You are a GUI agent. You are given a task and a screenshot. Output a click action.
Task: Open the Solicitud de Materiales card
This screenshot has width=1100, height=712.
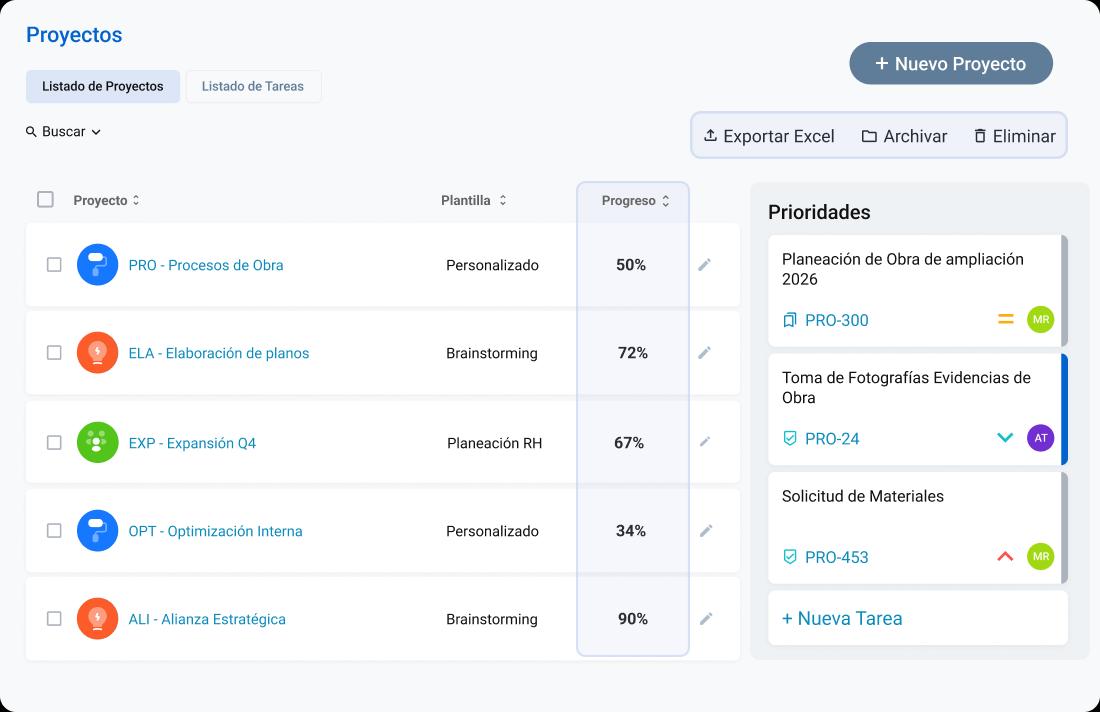pos(918,528)
